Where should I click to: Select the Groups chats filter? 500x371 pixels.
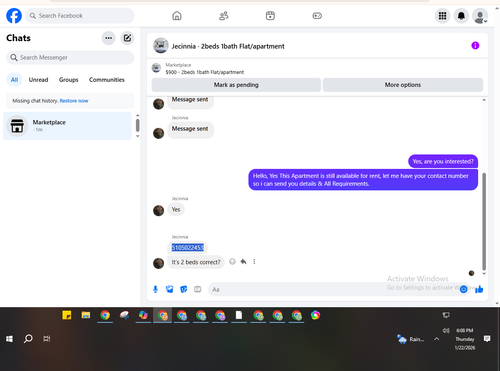(68, 80)
